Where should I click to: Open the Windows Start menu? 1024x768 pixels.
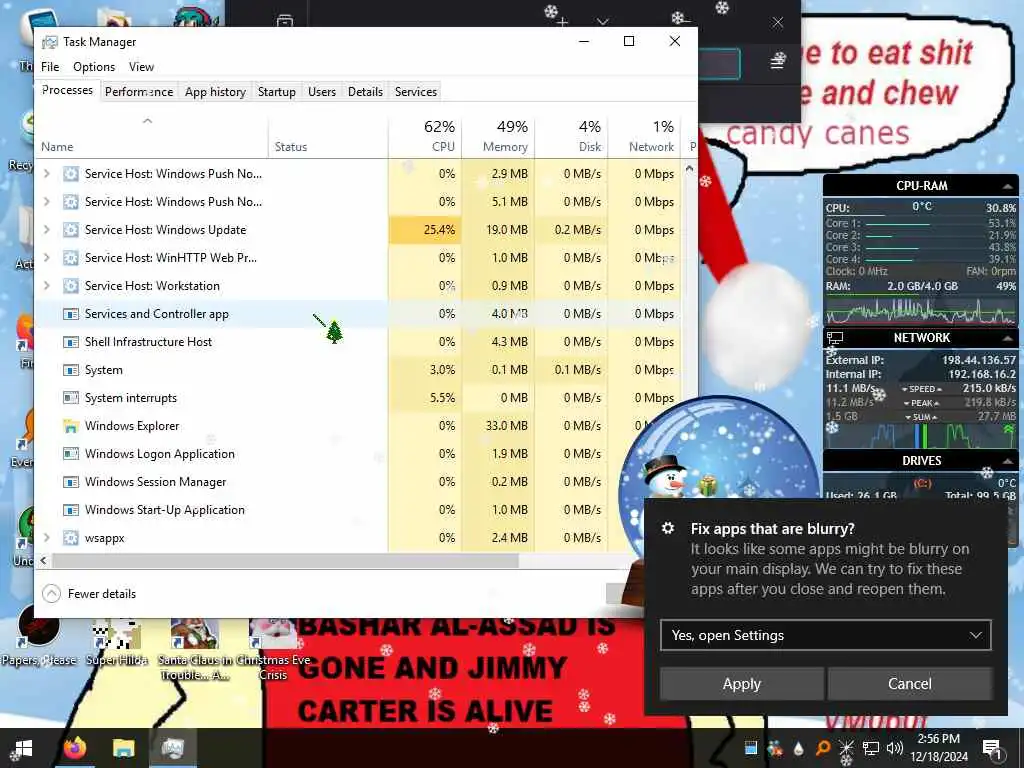coord(24,748)
